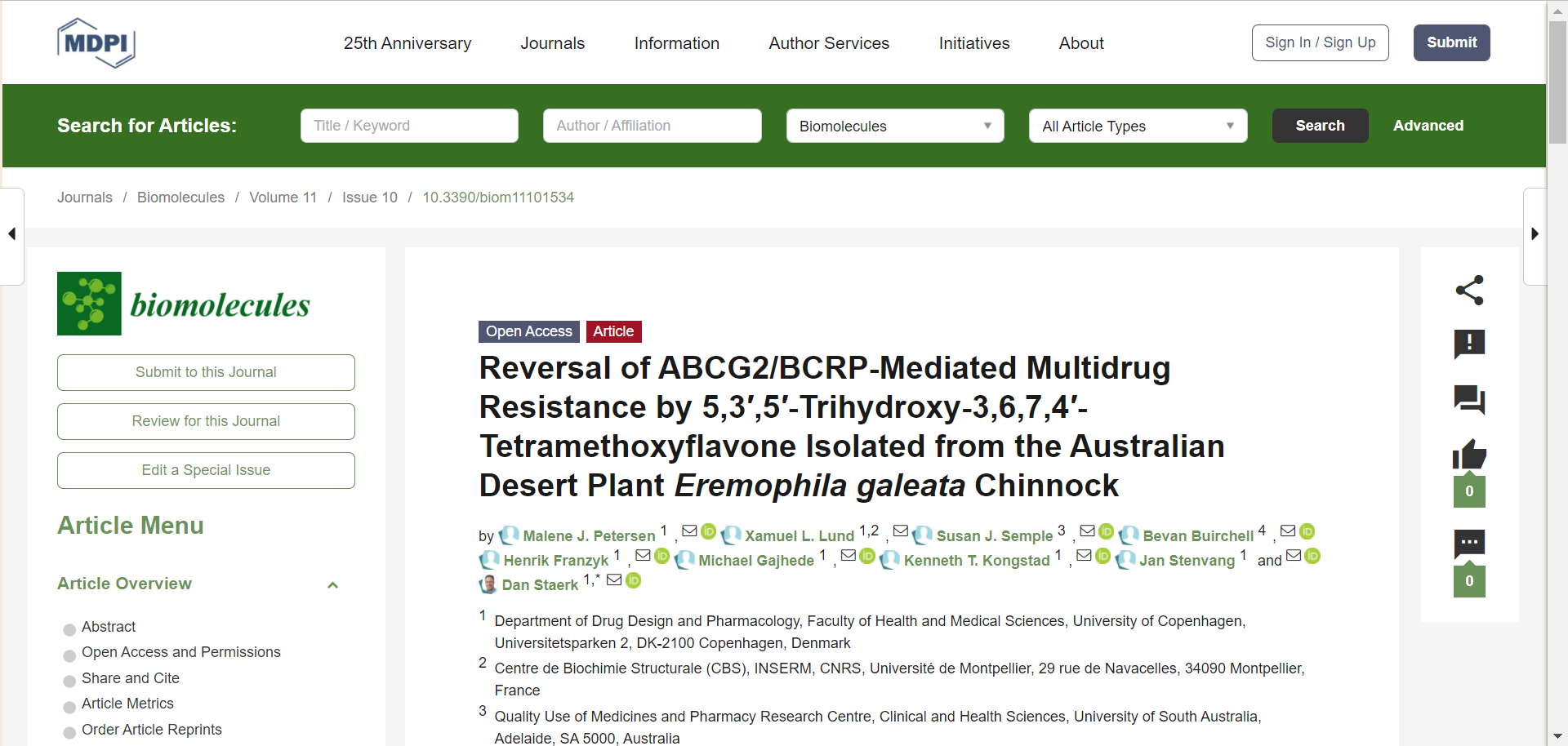Collapse the Article Overview section
Viewport: 1568px width, 746px height.
(x=332, y=584)
